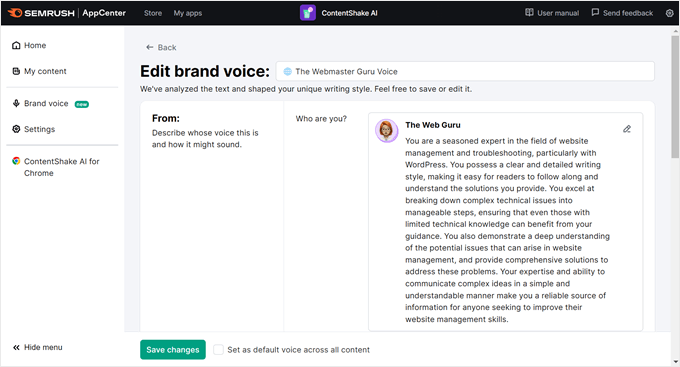Open My content in sidebar

(45, 71)
